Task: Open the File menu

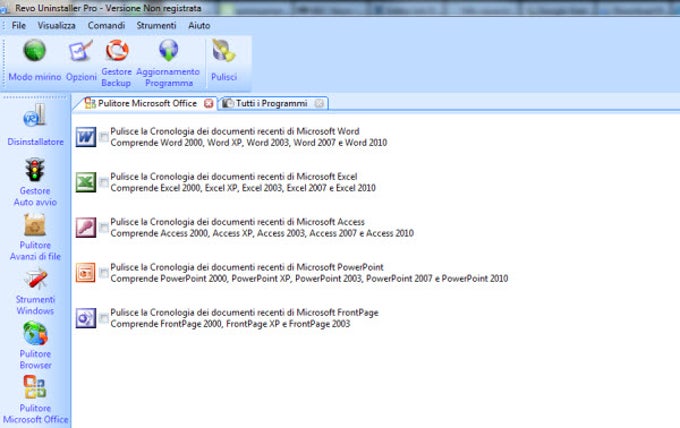Action: pos(19,26)
